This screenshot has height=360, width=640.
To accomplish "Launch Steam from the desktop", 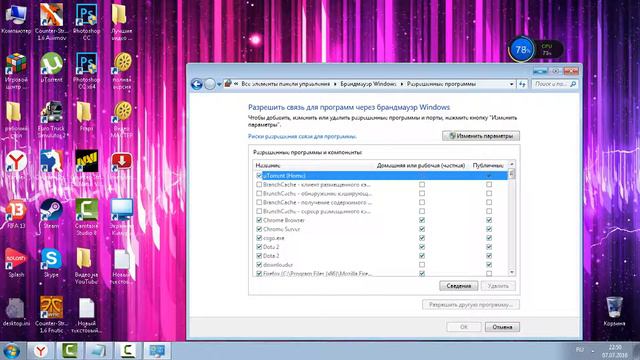I will tap(51, 214).
